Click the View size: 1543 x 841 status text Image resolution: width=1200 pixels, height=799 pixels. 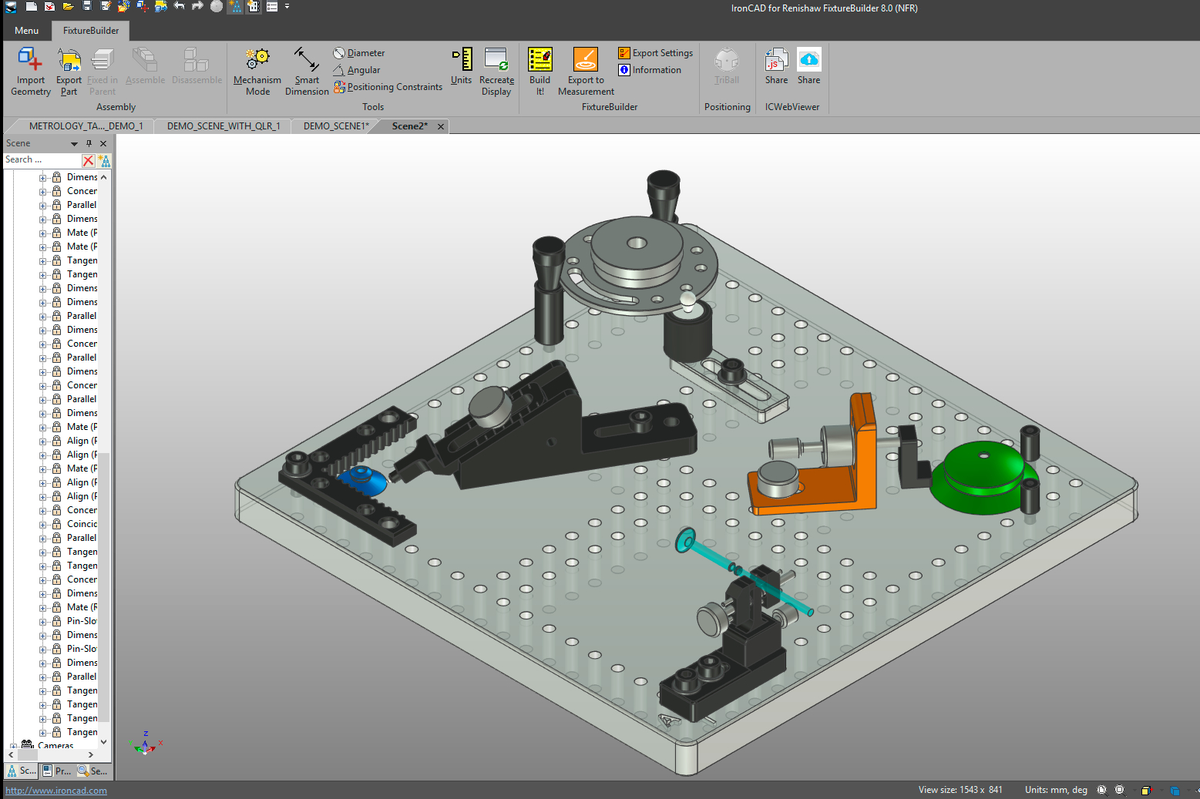[960, 790]
